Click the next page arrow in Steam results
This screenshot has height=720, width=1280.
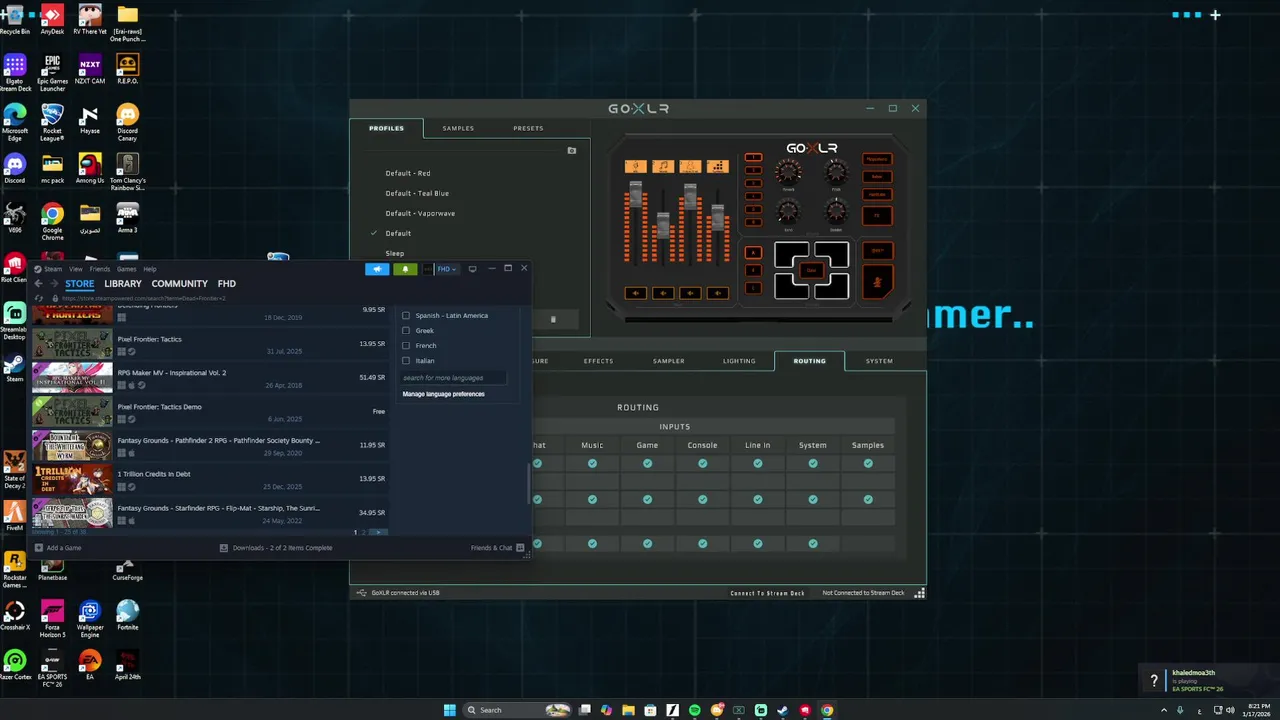pos(378,533)
